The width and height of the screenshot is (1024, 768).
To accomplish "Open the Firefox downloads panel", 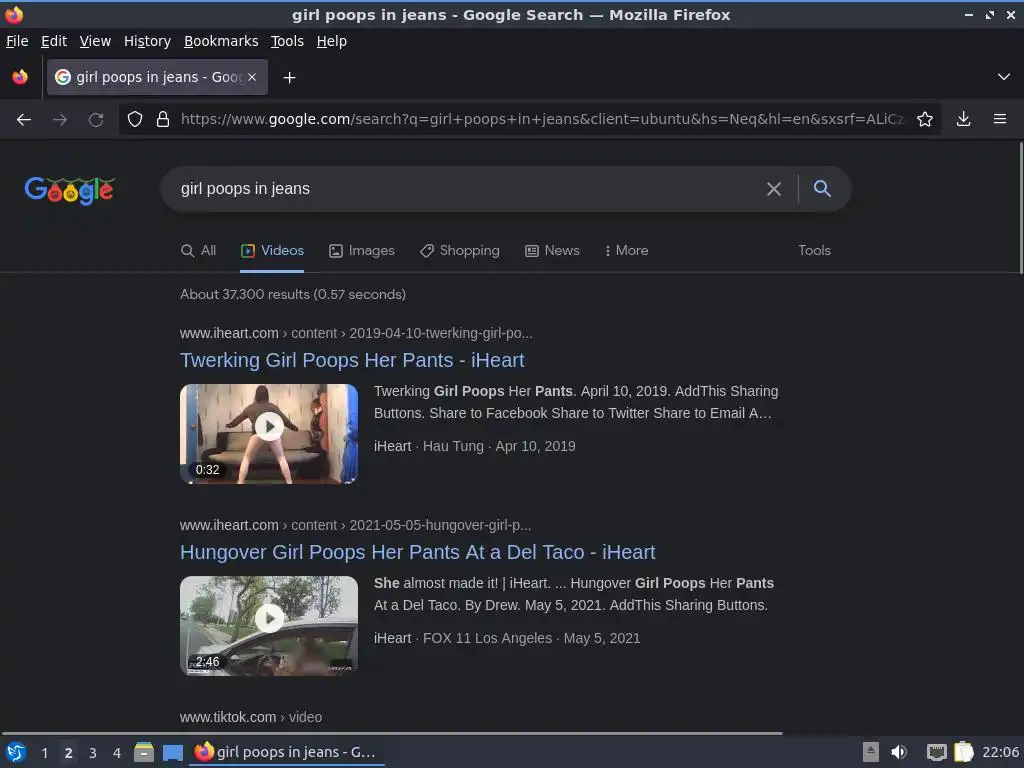I will click(x=963, y=120).
